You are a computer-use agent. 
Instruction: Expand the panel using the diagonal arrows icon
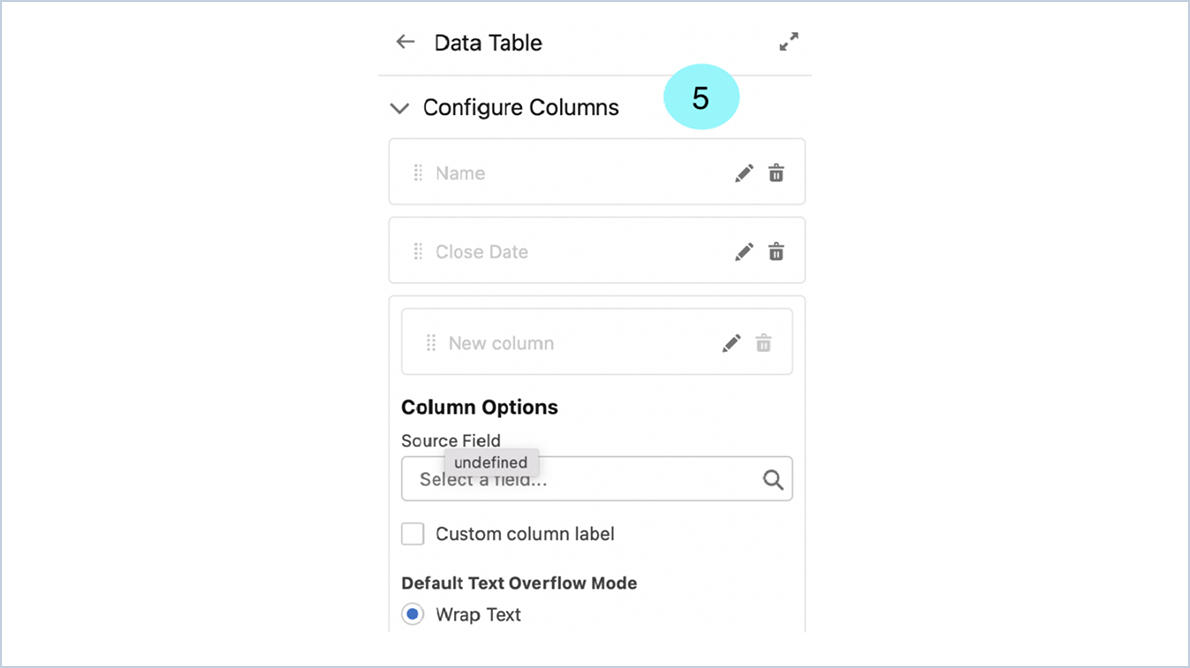click(788, 42)
